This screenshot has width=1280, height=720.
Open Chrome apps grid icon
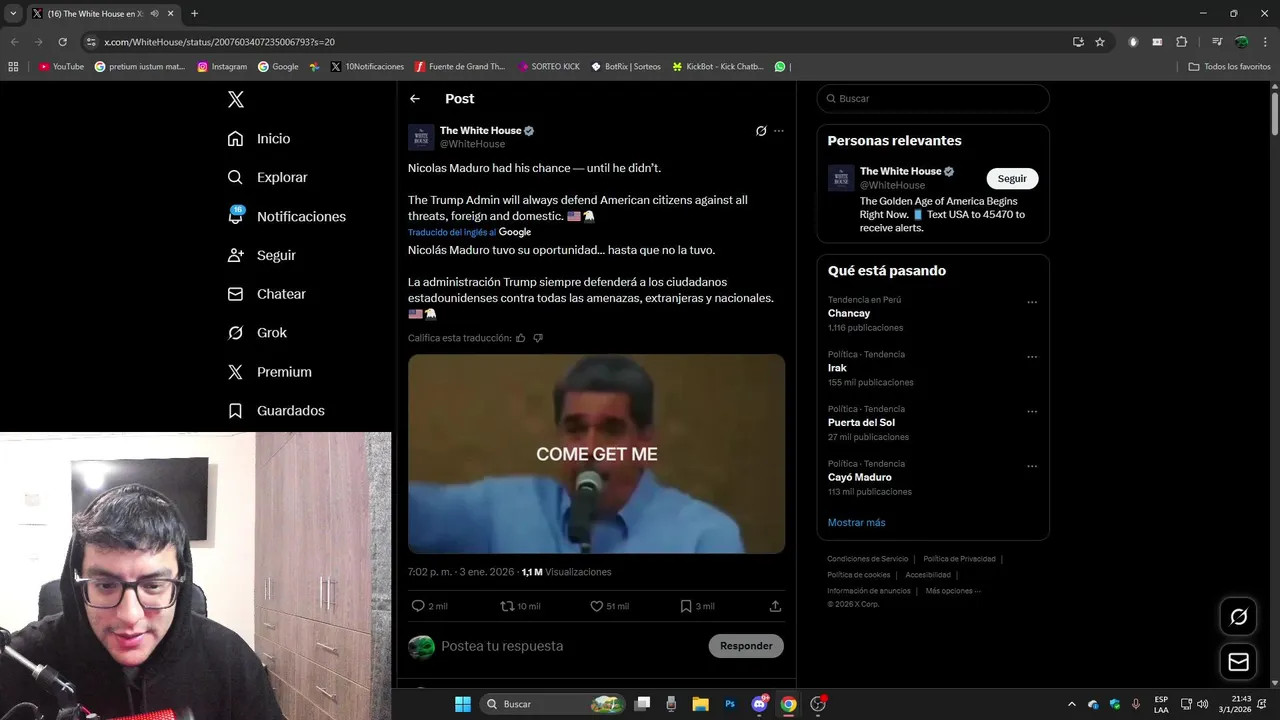tap(13, 67)
